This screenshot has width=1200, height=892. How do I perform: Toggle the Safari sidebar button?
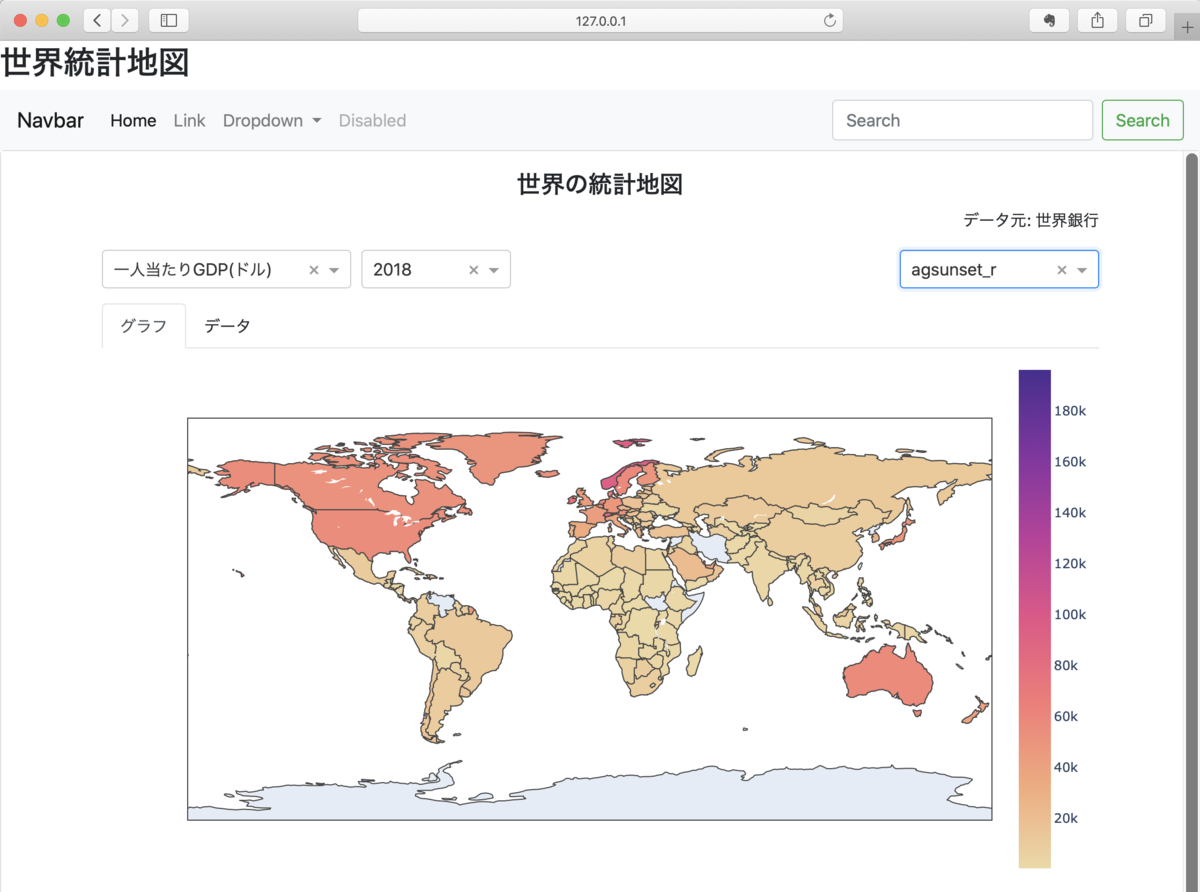pyautogui.click(x=168, y=20)
